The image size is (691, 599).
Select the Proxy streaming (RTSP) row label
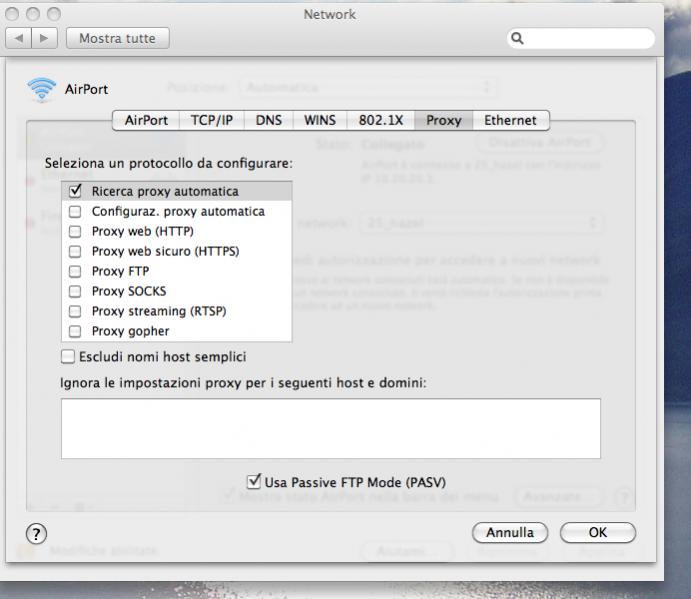tap(159, 311)
